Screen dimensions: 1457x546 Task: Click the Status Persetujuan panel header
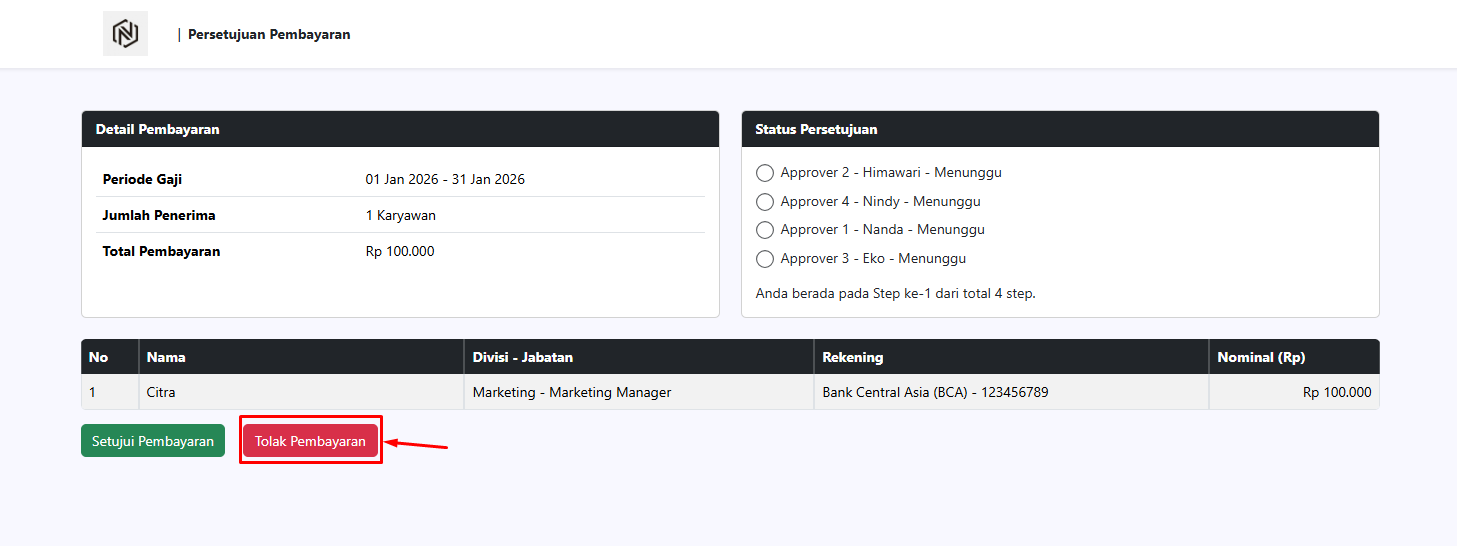point(816,129)
